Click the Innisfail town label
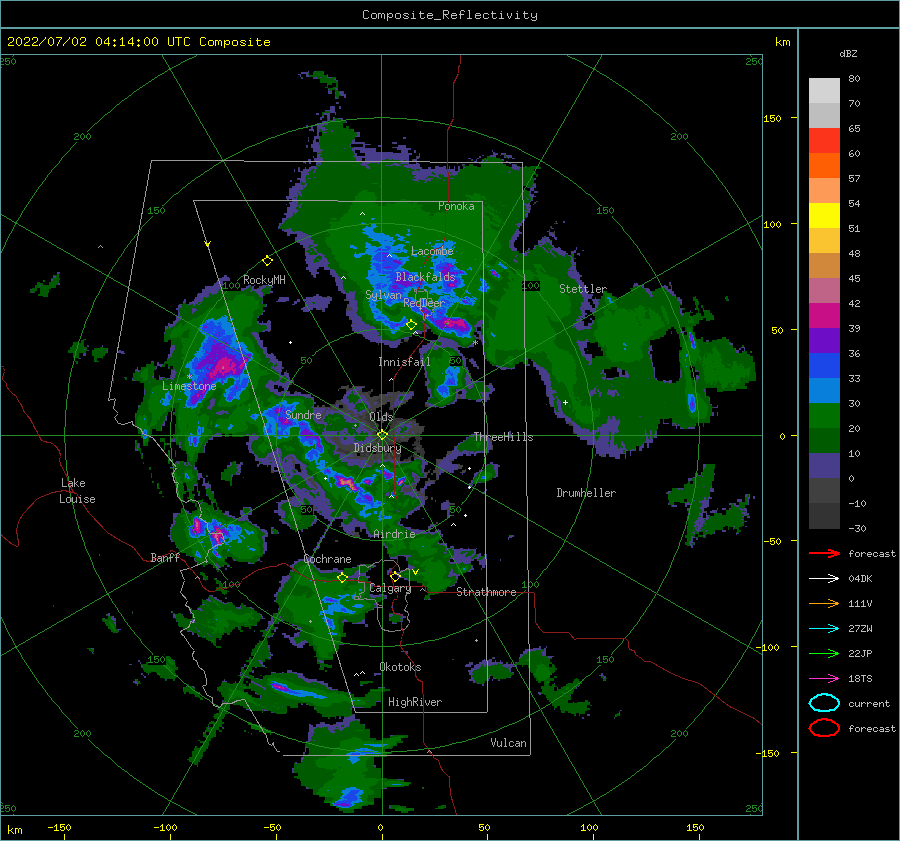Image resolution: width=900 pixels, height=841 pixels. [404, 362]
